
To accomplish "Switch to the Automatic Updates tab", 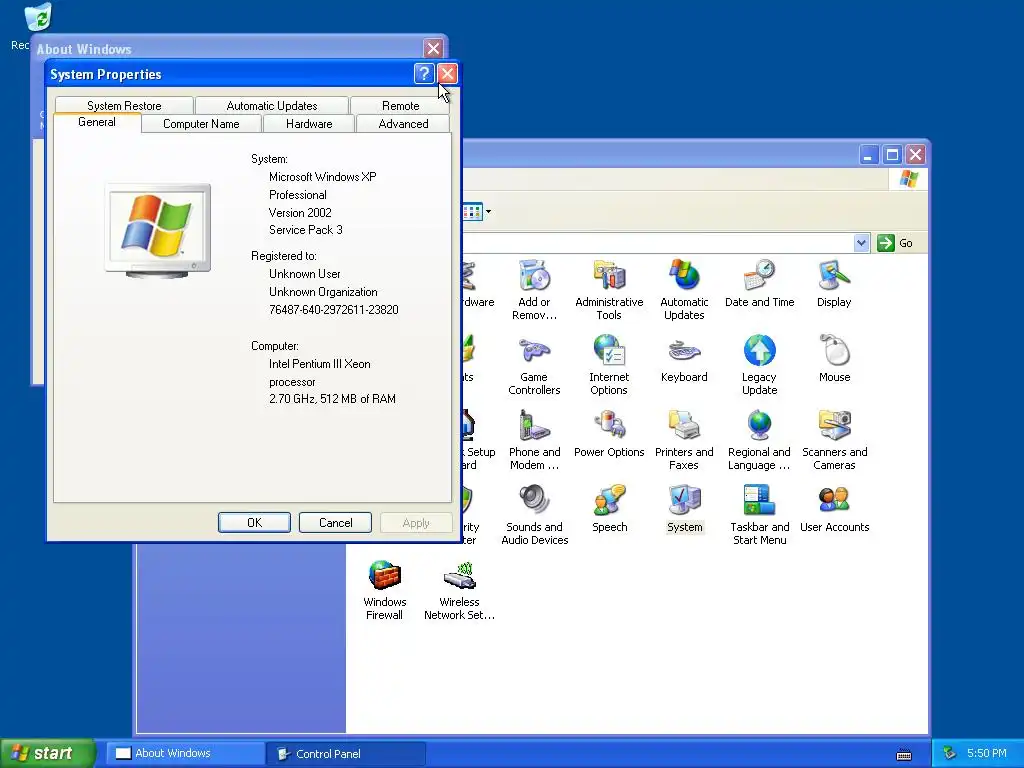I will tap(272, 105).
